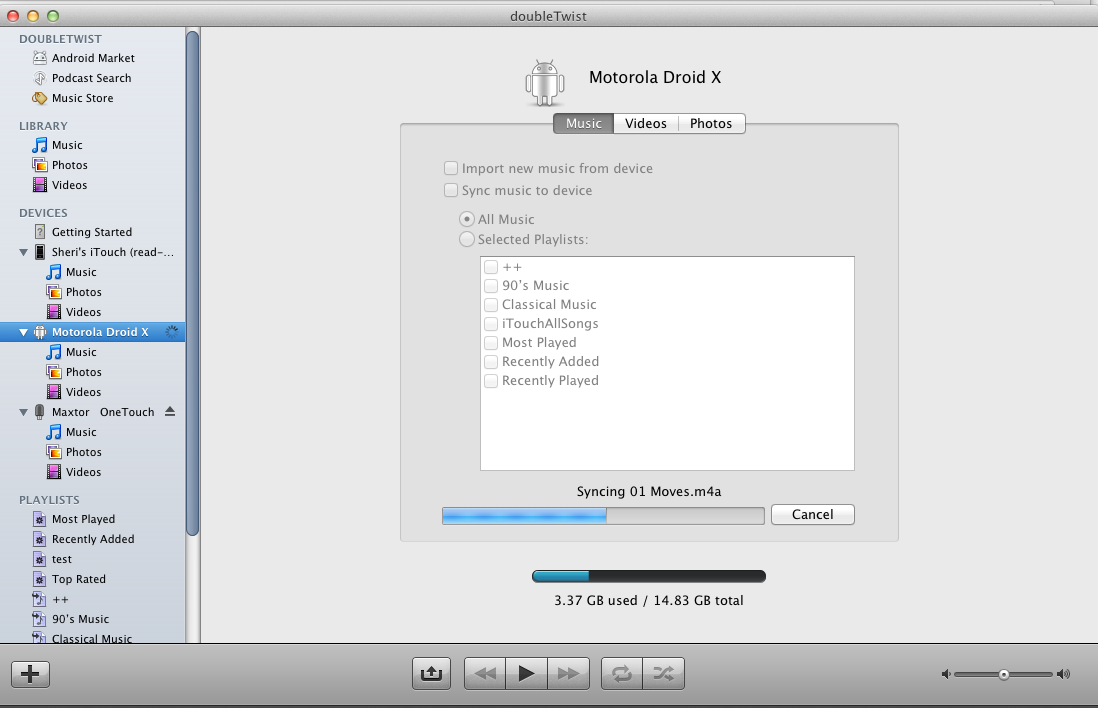
Task: Switch to the Music tab
Action: click(x=583, y=123)
